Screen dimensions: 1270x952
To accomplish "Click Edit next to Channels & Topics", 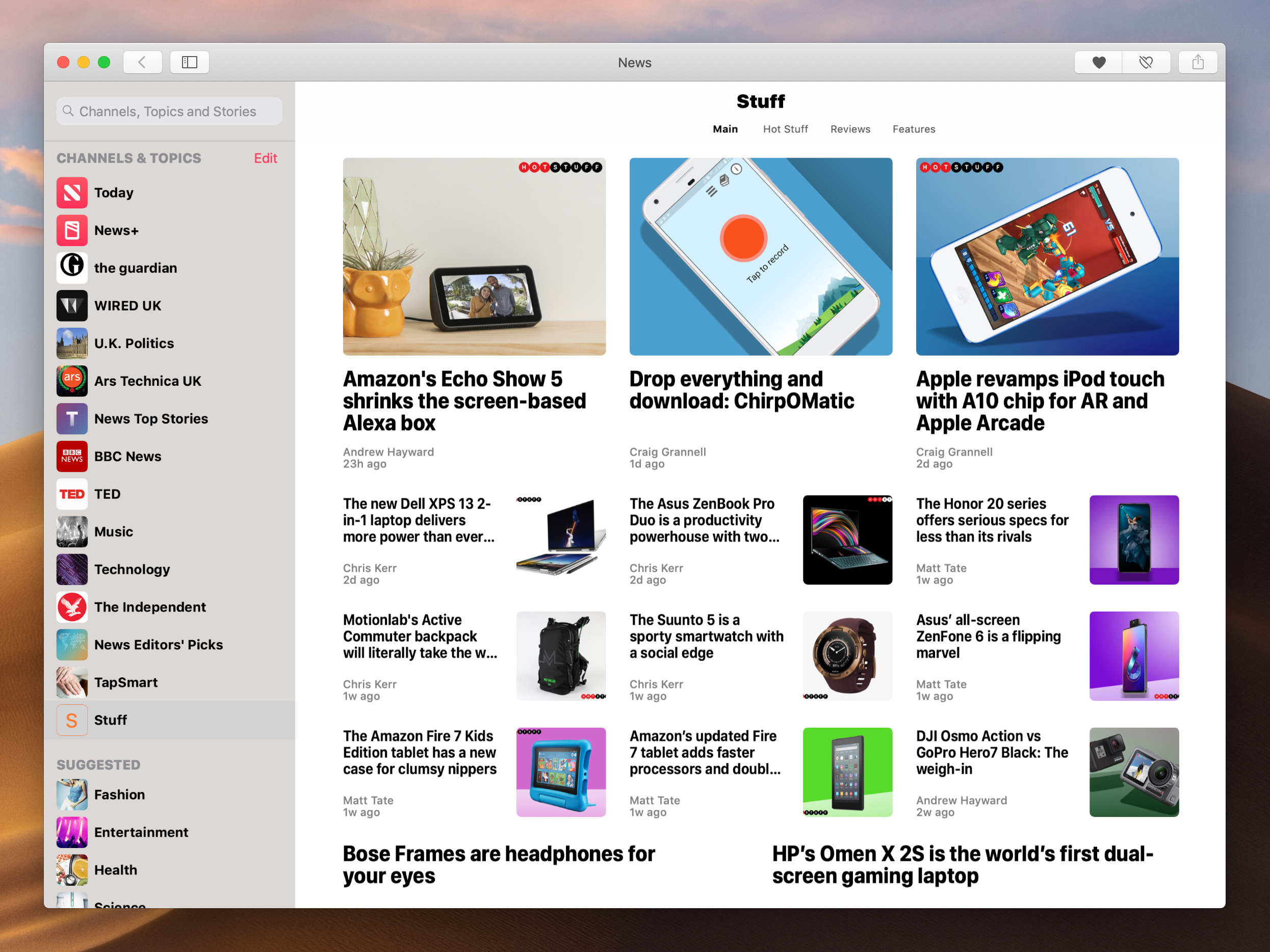I will (x=265, y=158).
